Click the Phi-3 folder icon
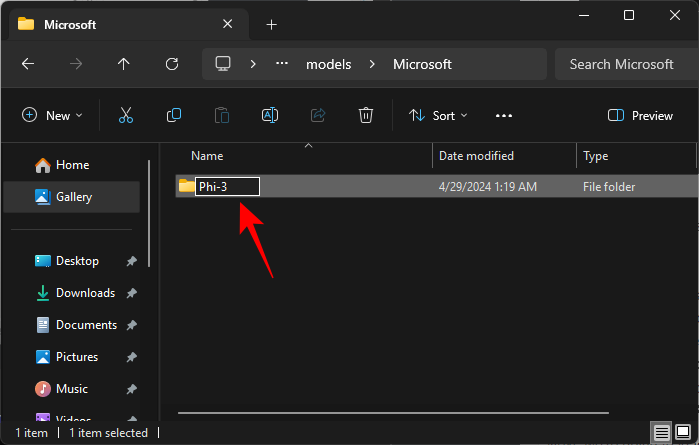Image resolution: width=699 pixels, height=445 pixels. (x=186, y=186)
